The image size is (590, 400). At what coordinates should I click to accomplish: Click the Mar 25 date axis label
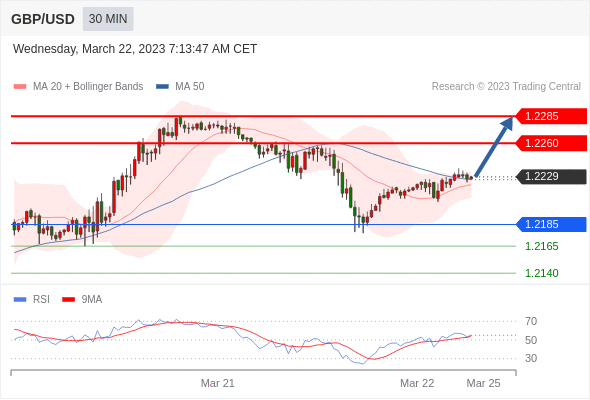point(483,383)
